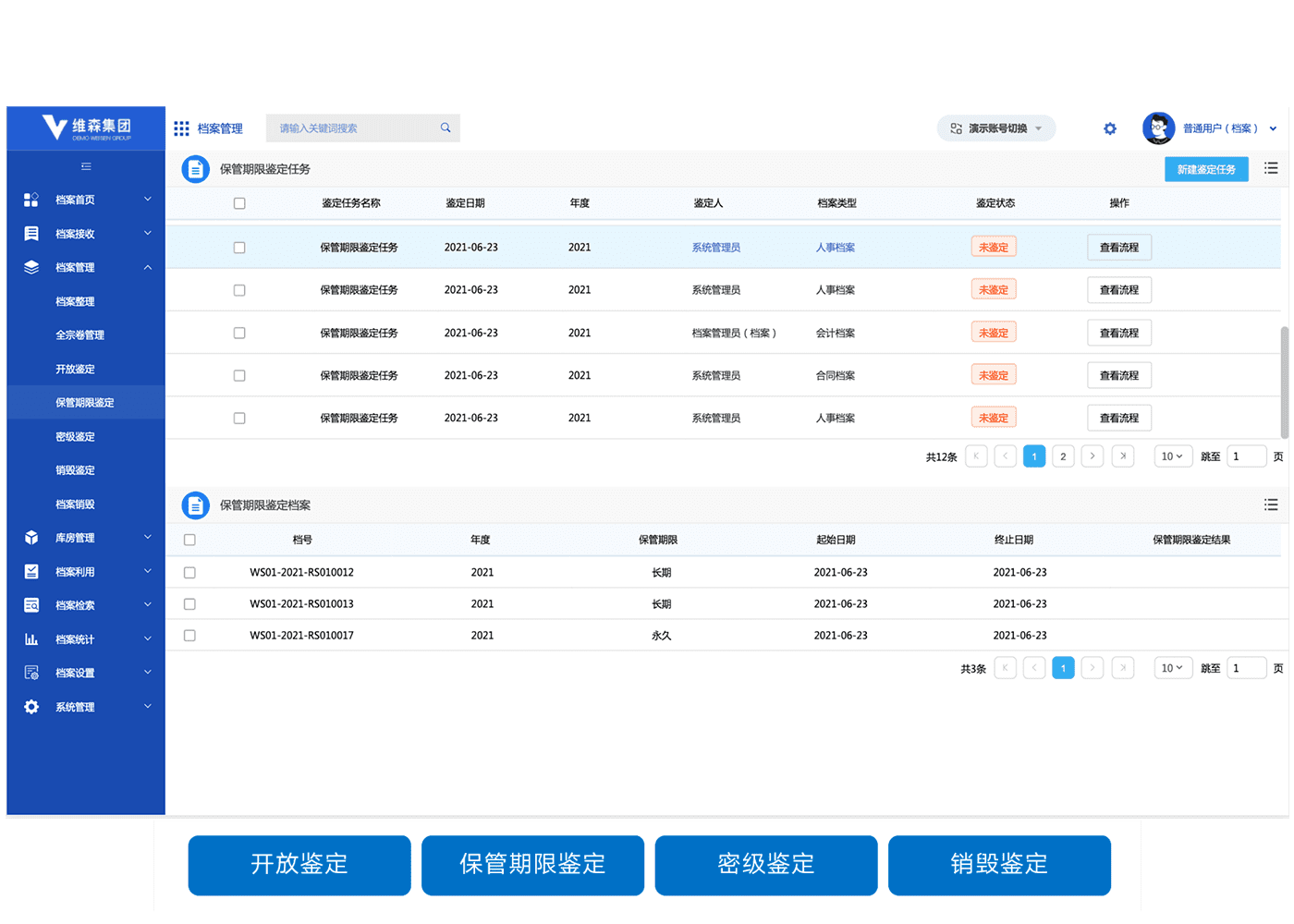Click the 维森集团 logo
The height and width of the screenshot is (924, 1294).
87,128
